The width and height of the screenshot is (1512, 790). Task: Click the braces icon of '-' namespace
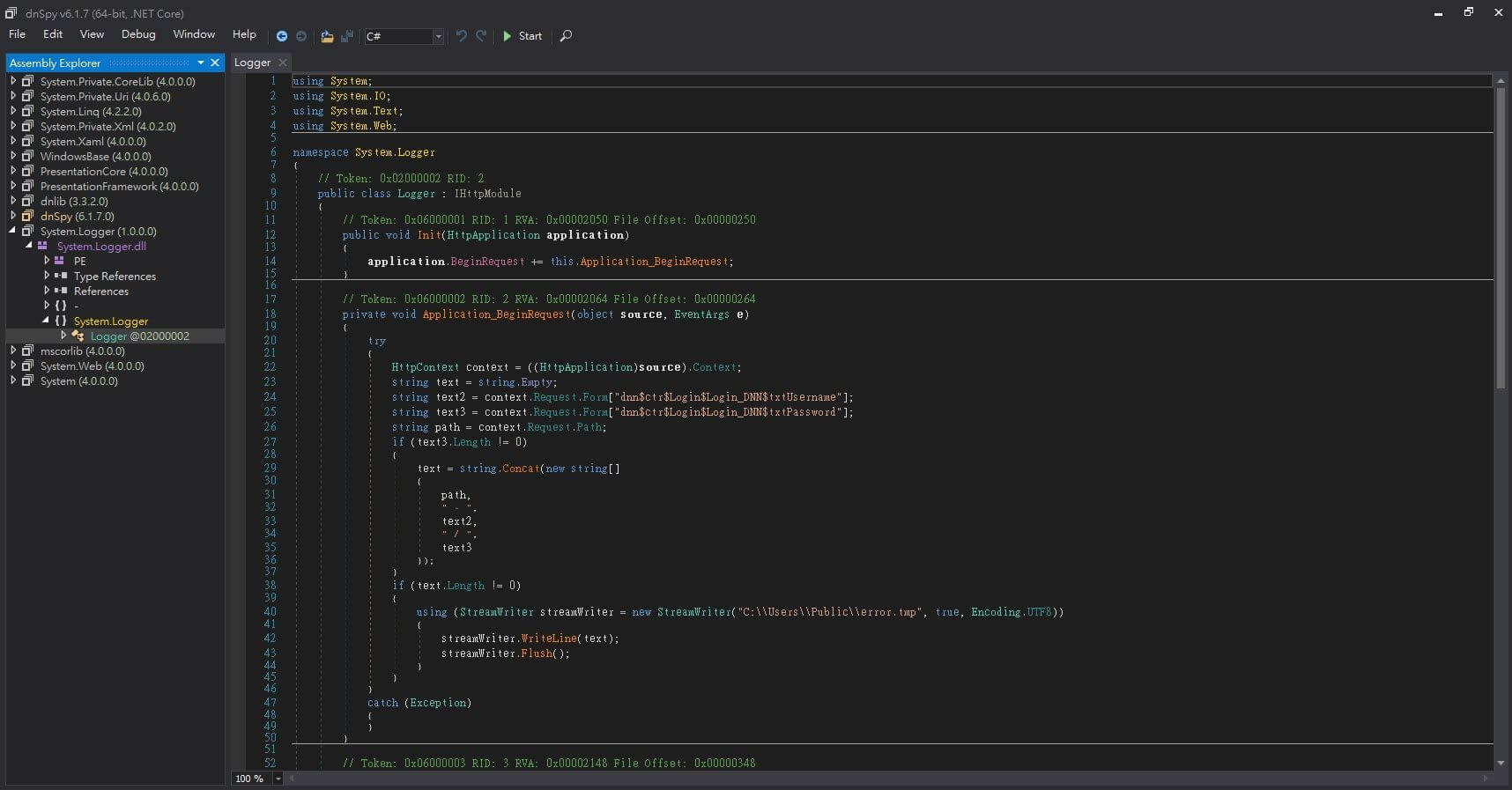click(61, 306)
